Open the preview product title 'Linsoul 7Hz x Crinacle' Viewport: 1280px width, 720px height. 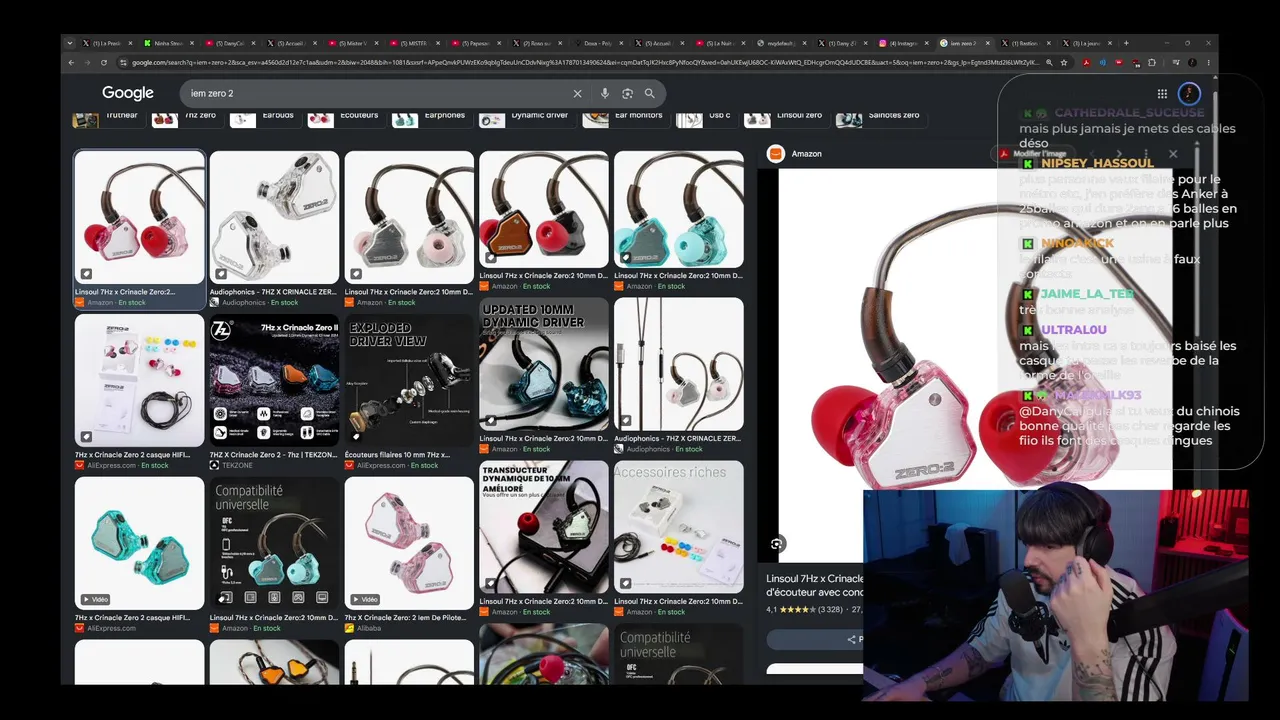(x=815, y=579)
